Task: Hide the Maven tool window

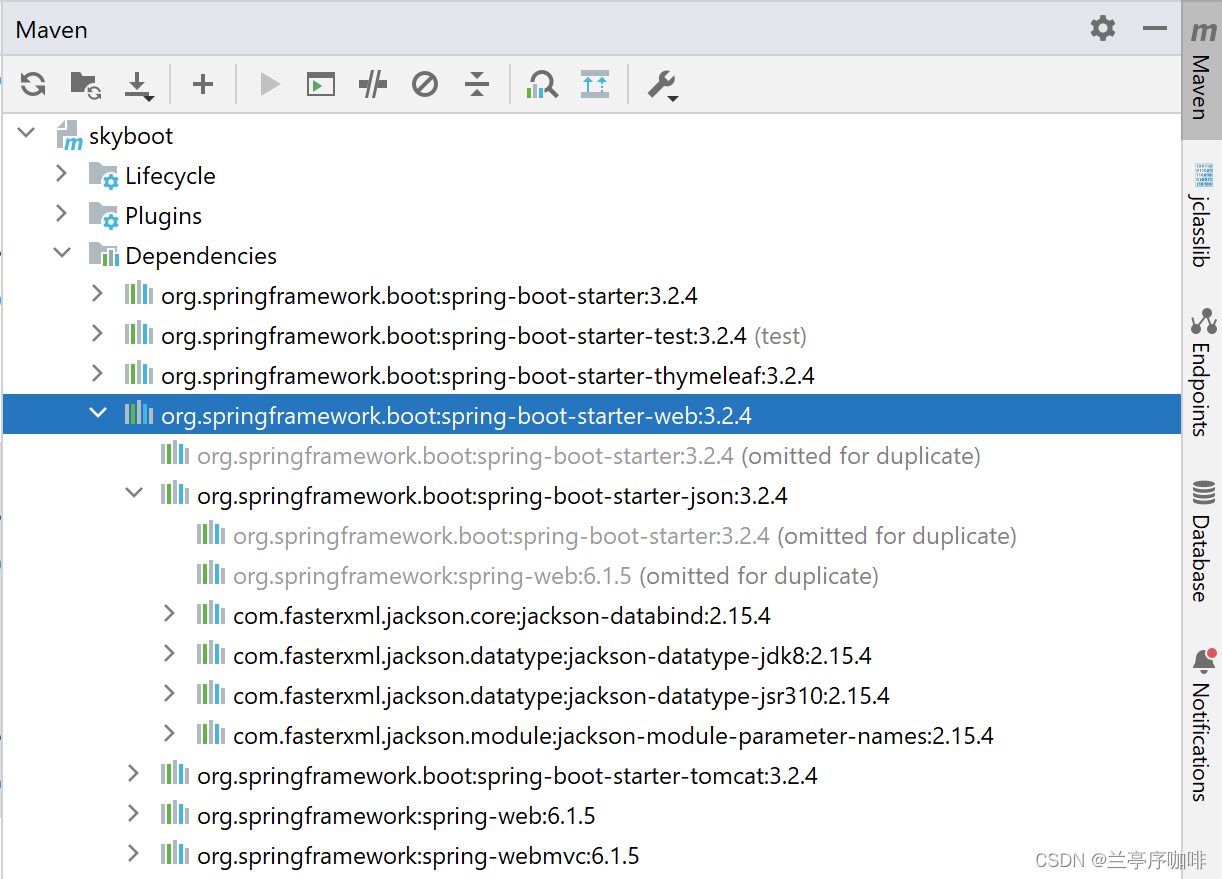Action: pyautogui.click(x=1155, y=28)
